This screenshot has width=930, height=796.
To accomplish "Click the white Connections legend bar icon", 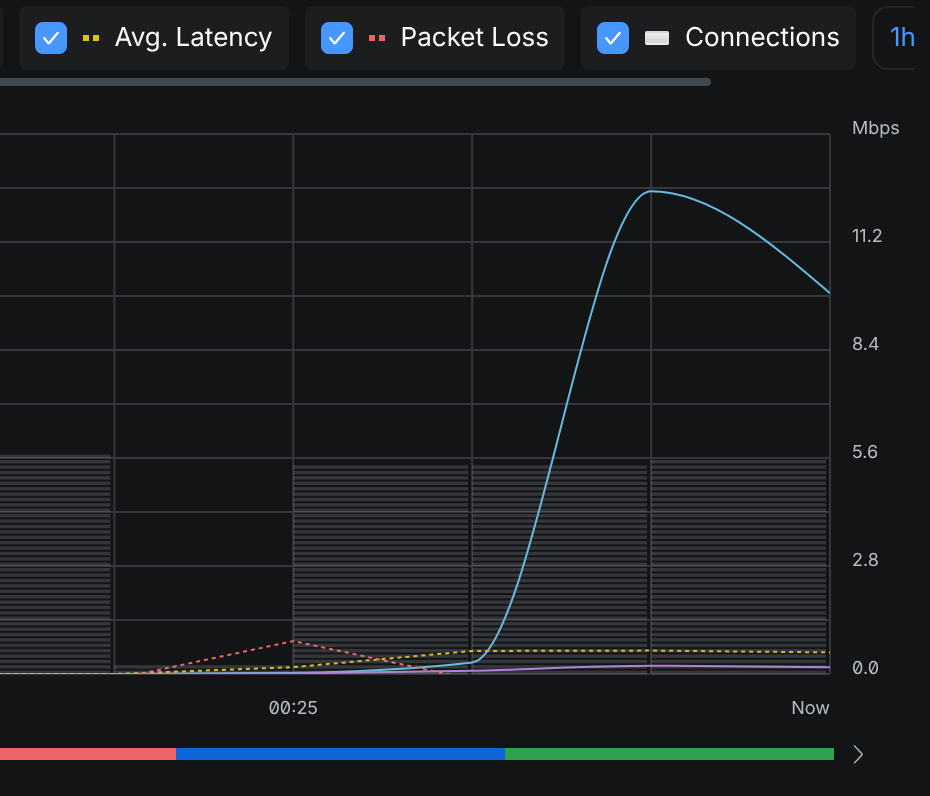I will click(x=657, y=38).
